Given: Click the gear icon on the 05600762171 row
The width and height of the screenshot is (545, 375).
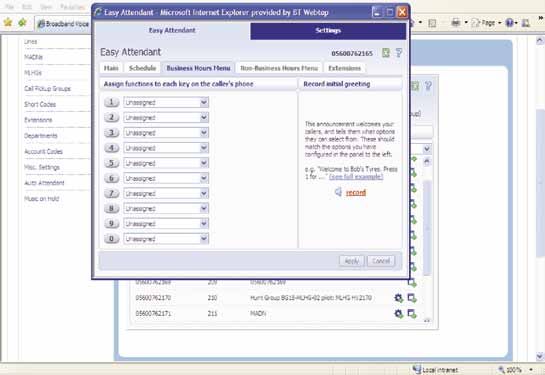Looking at the screenshot, I should click(x=398, y=313).
